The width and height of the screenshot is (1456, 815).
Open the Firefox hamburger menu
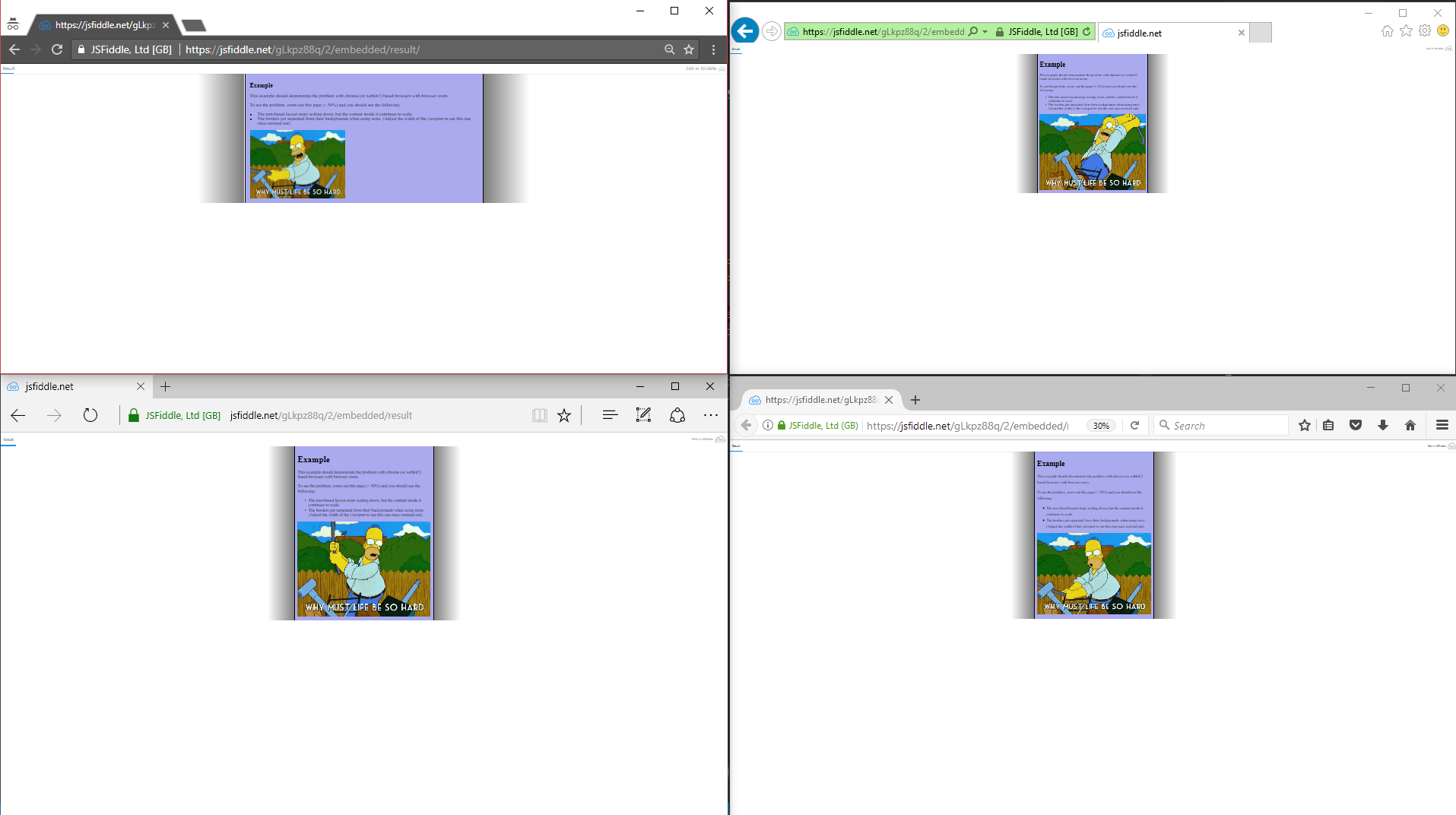1442,425
